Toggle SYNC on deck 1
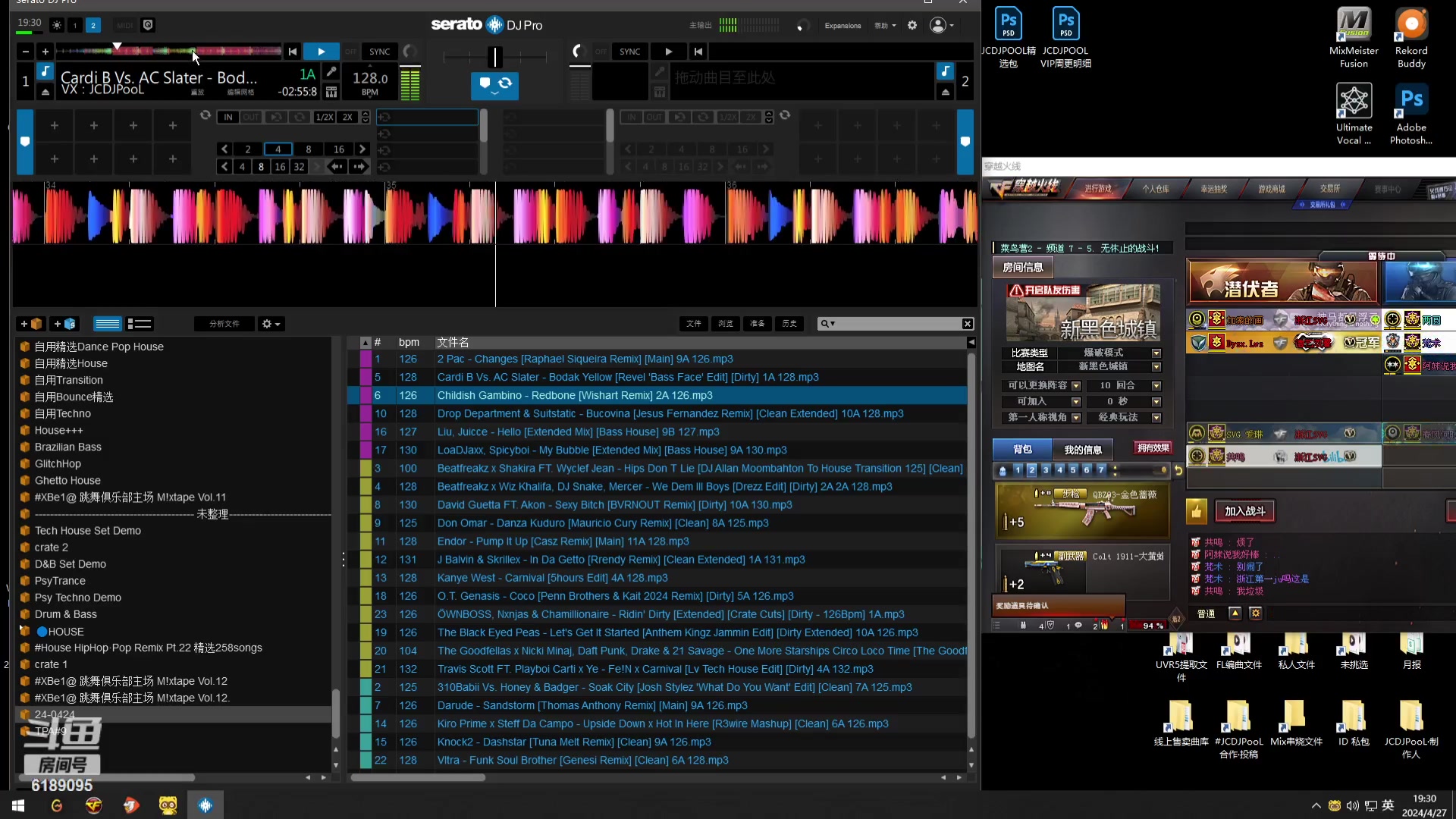 [380, 52]
